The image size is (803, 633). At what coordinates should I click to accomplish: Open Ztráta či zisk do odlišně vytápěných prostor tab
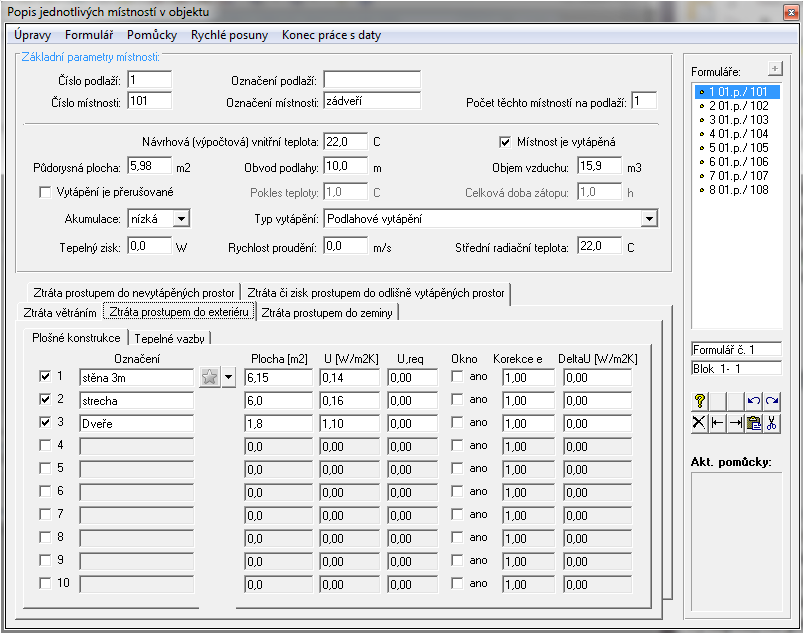(375, 293)
